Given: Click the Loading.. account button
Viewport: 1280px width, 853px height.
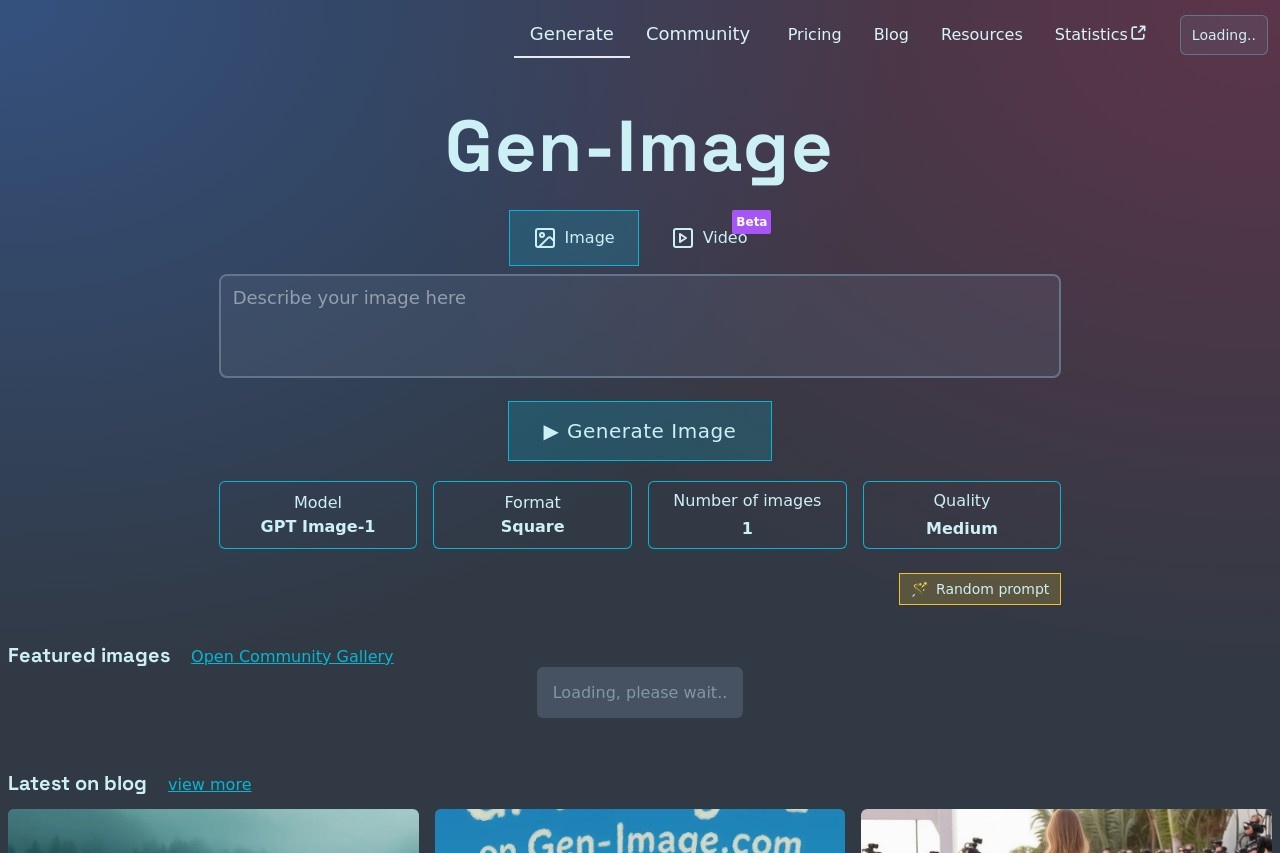Looking at the screenshot, I should [1224, 35].
